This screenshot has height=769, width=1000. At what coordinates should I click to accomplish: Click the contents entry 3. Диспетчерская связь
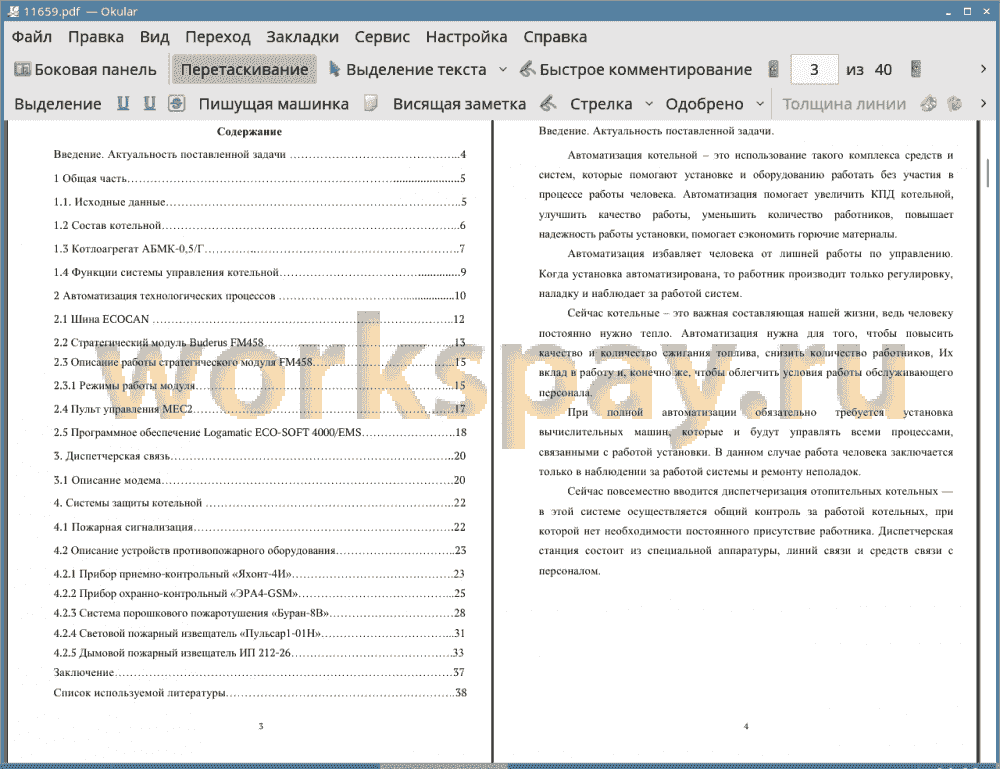click(x=260, y=455)
